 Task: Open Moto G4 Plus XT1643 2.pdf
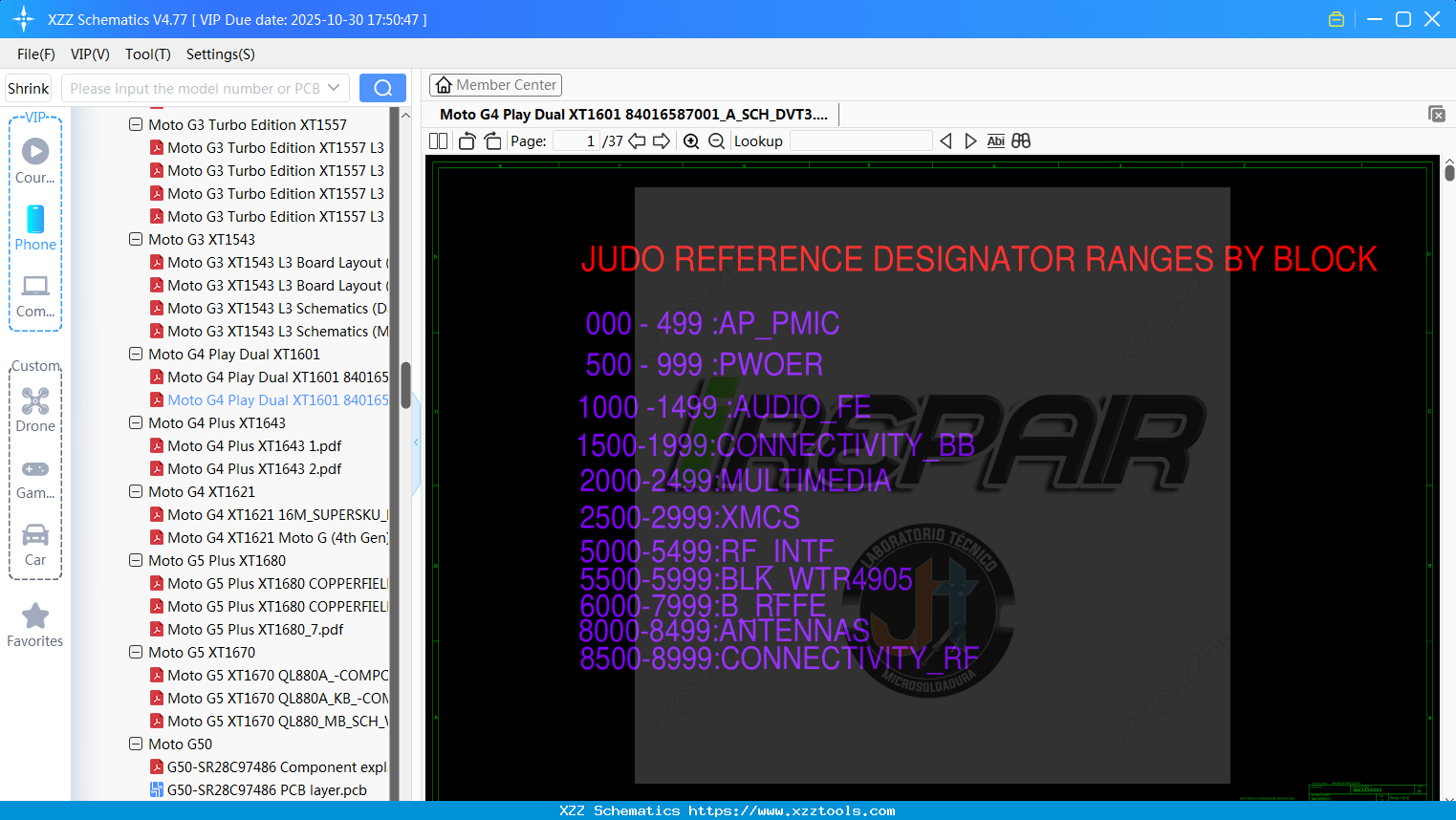pos(254,469)
